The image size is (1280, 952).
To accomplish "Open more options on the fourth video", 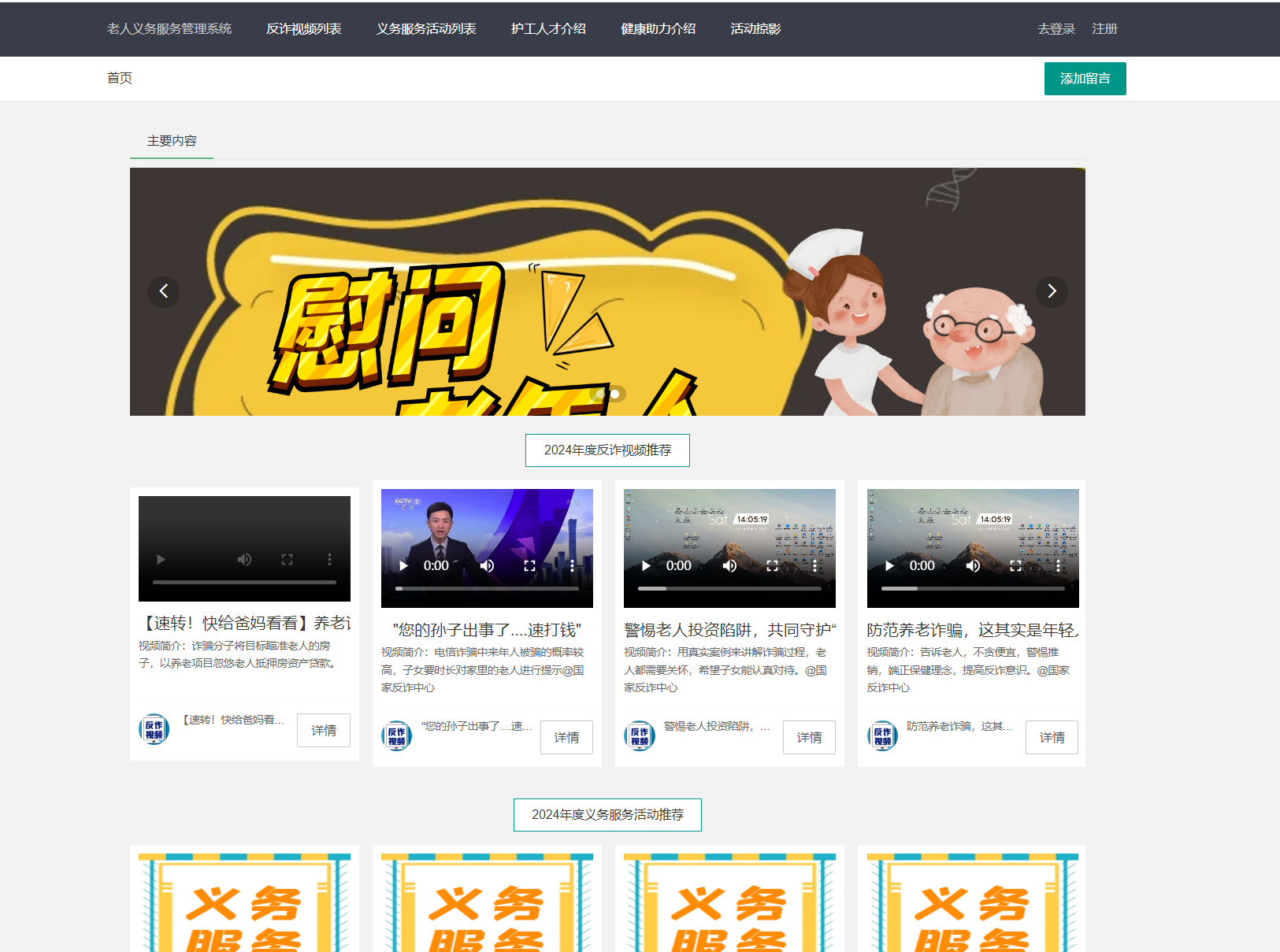I will point(1058,565).
